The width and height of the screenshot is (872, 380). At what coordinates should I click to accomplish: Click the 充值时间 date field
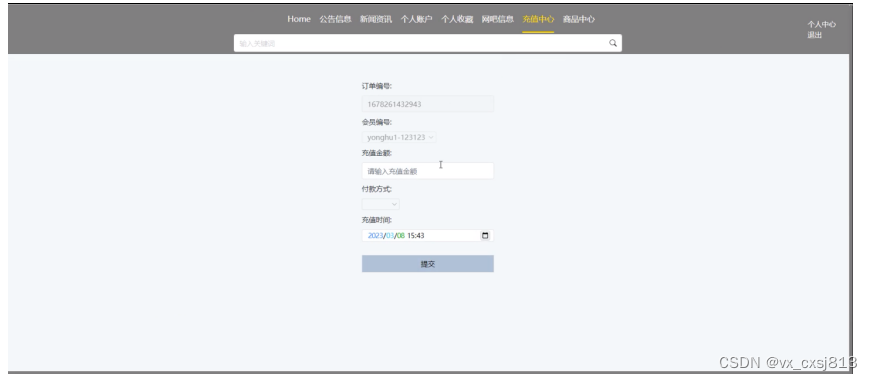tap(428, 235)
